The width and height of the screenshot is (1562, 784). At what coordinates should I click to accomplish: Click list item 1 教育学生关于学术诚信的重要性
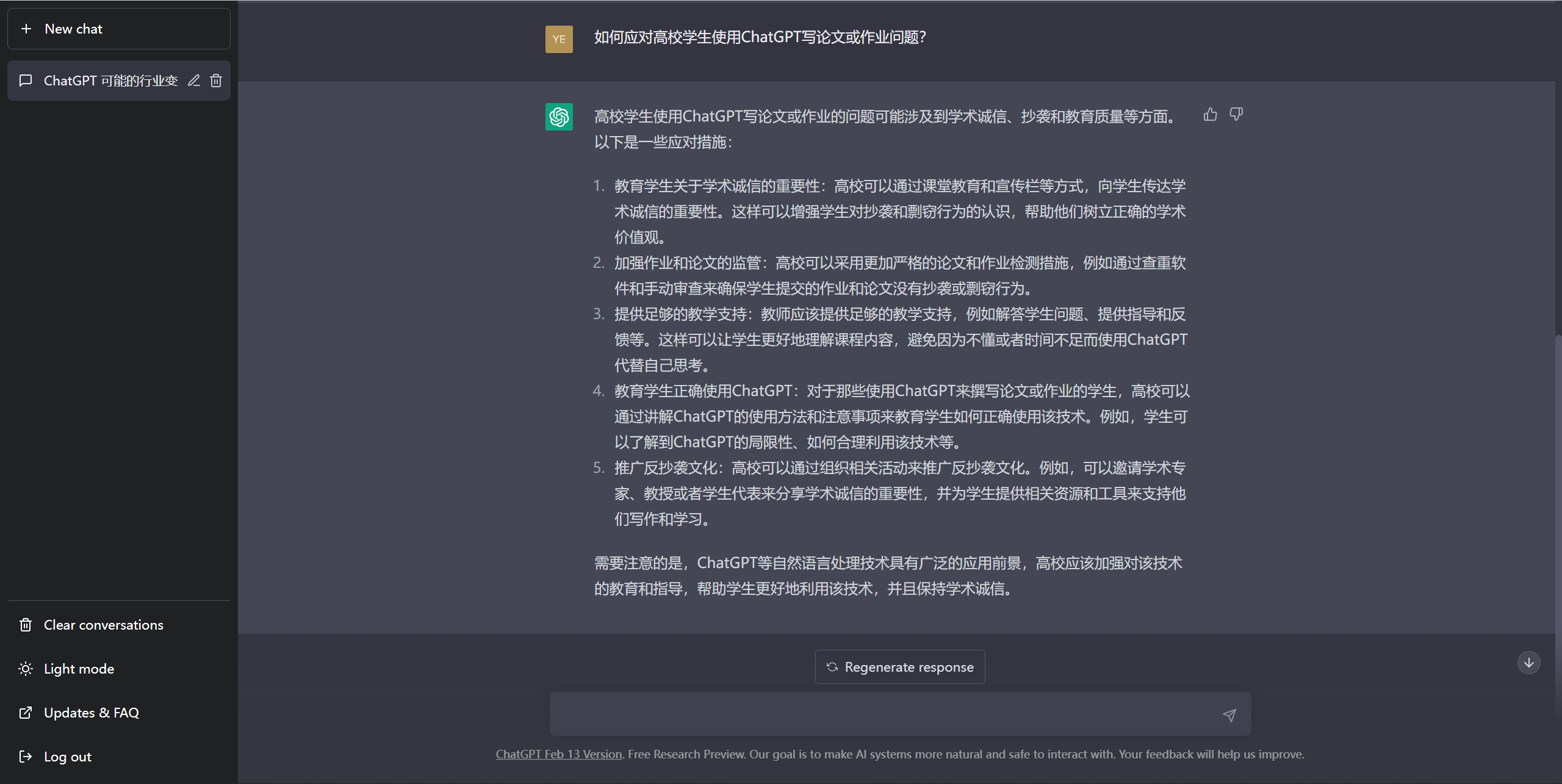pyautogui.click(x=900, y=211)
